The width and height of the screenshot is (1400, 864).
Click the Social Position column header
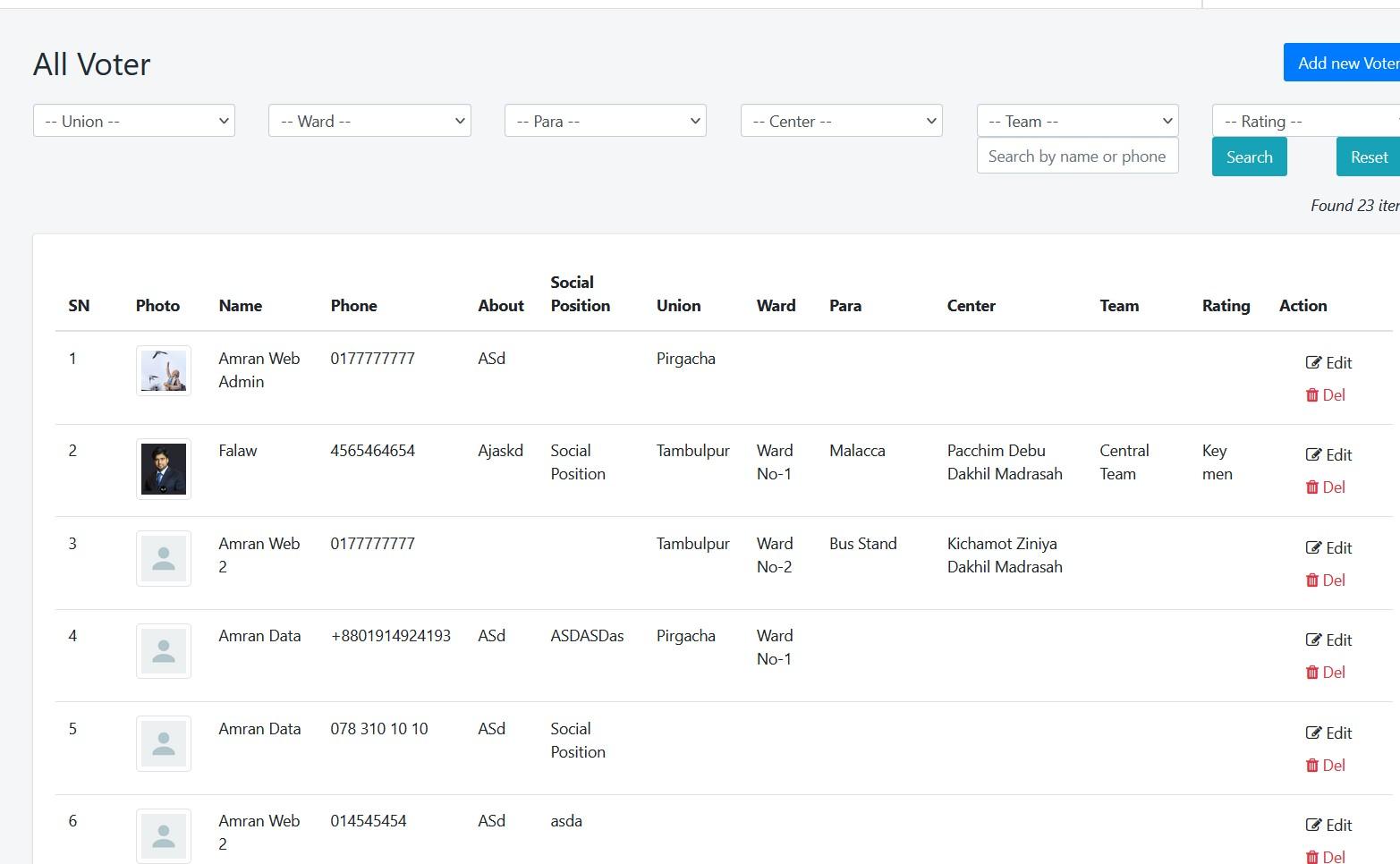(581, 293)
